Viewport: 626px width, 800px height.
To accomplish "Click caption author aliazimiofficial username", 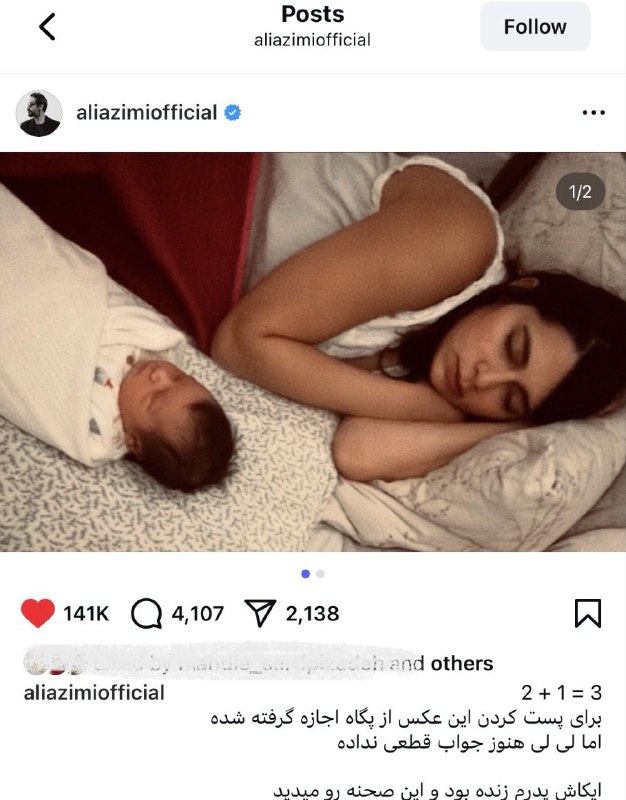I will (x=94, y=693).
